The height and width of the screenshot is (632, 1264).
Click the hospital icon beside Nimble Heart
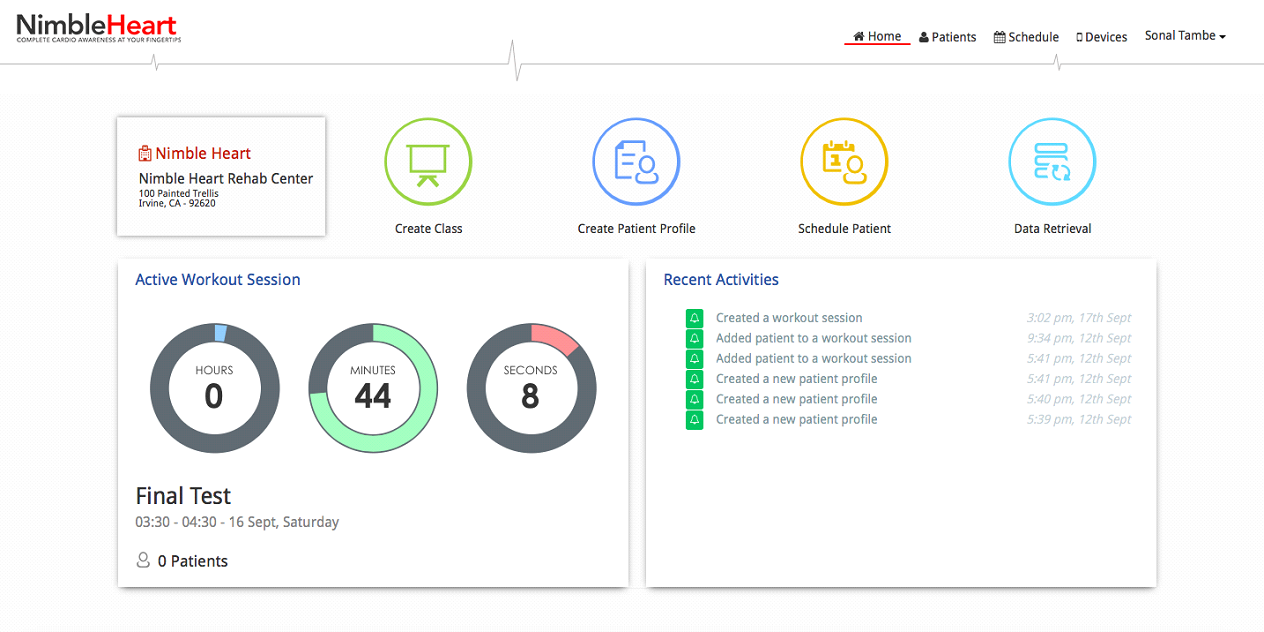click(x=145, y=154)
